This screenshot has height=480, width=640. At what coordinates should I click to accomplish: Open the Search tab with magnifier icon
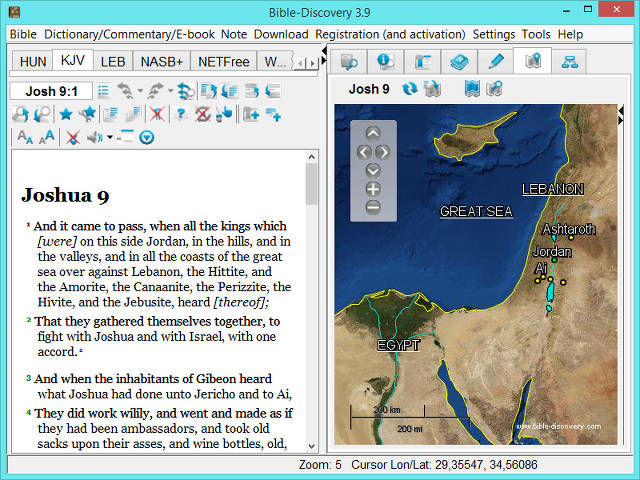coord(348,62)
